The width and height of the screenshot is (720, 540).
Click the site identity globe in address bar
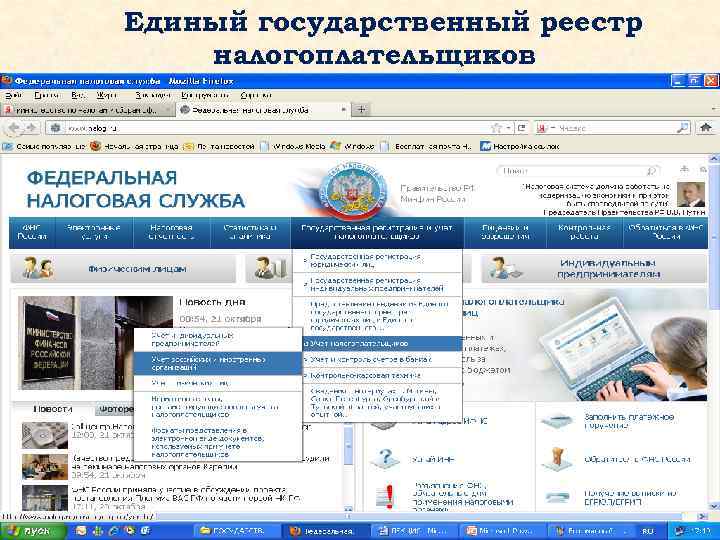(x=56, y=128)
